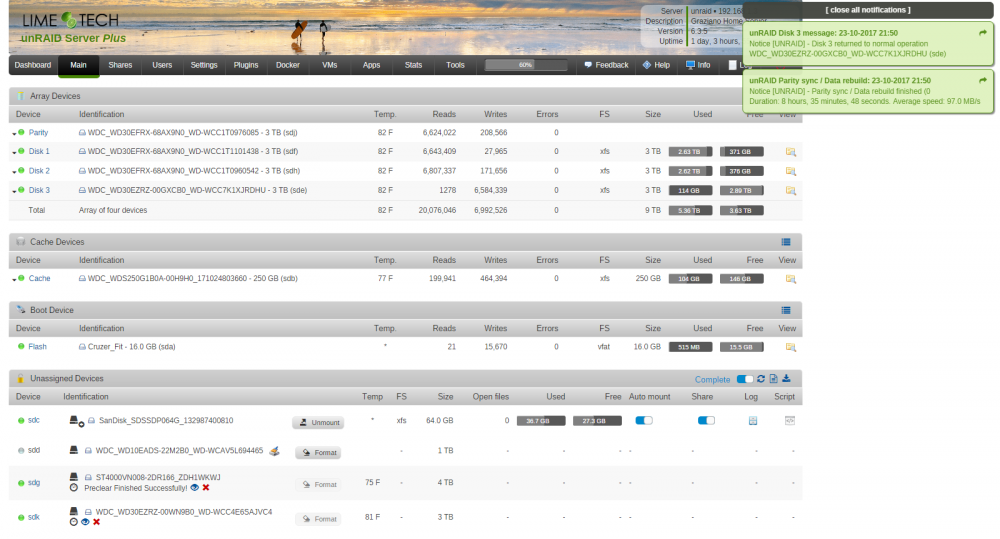The height and width of the screenshot is (539, 1000).
Task: Format the WDC_WD10EADS sdd drive
Action: 318,452
